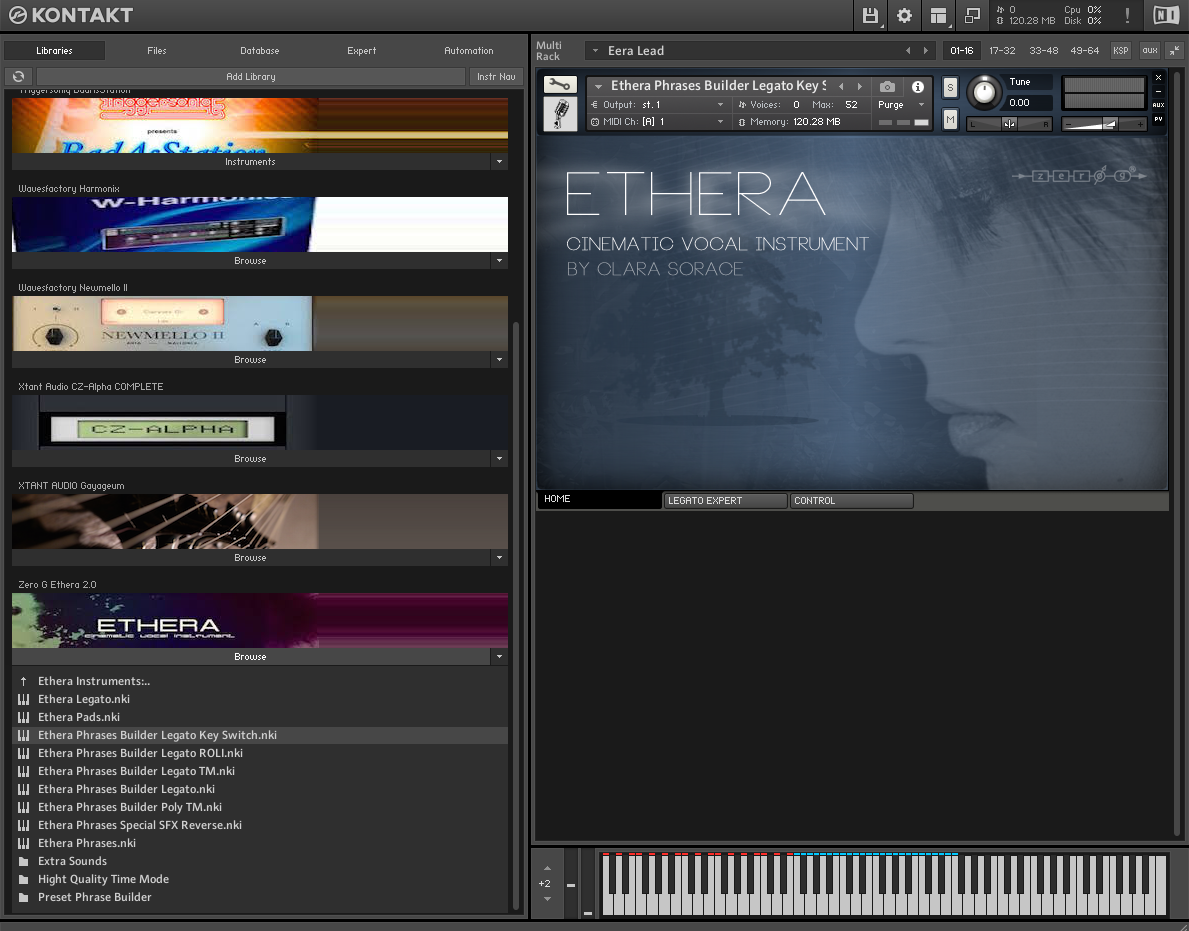Expand Xtant Audio CZ-Alpha options arrow
The image size is (1189, 931).
point(499,459)
